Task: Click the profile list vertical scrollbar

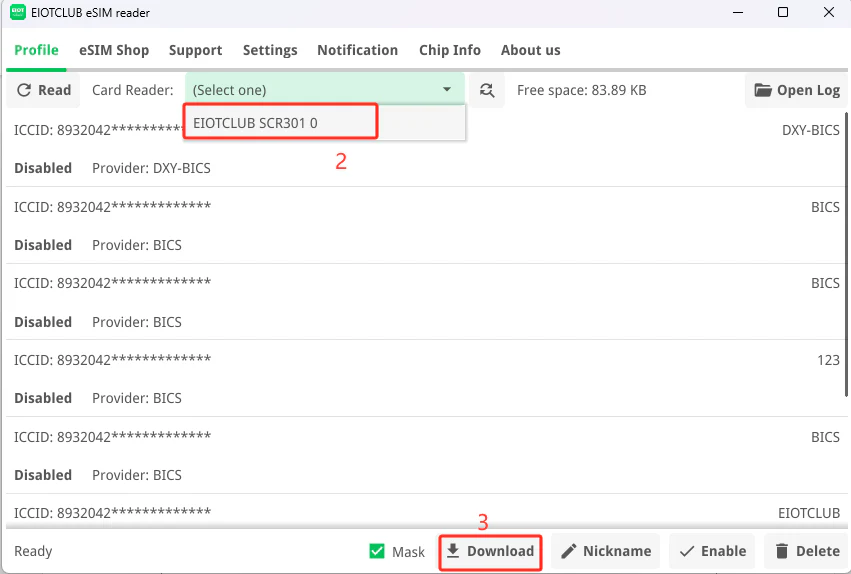Action: pos(846,254)
